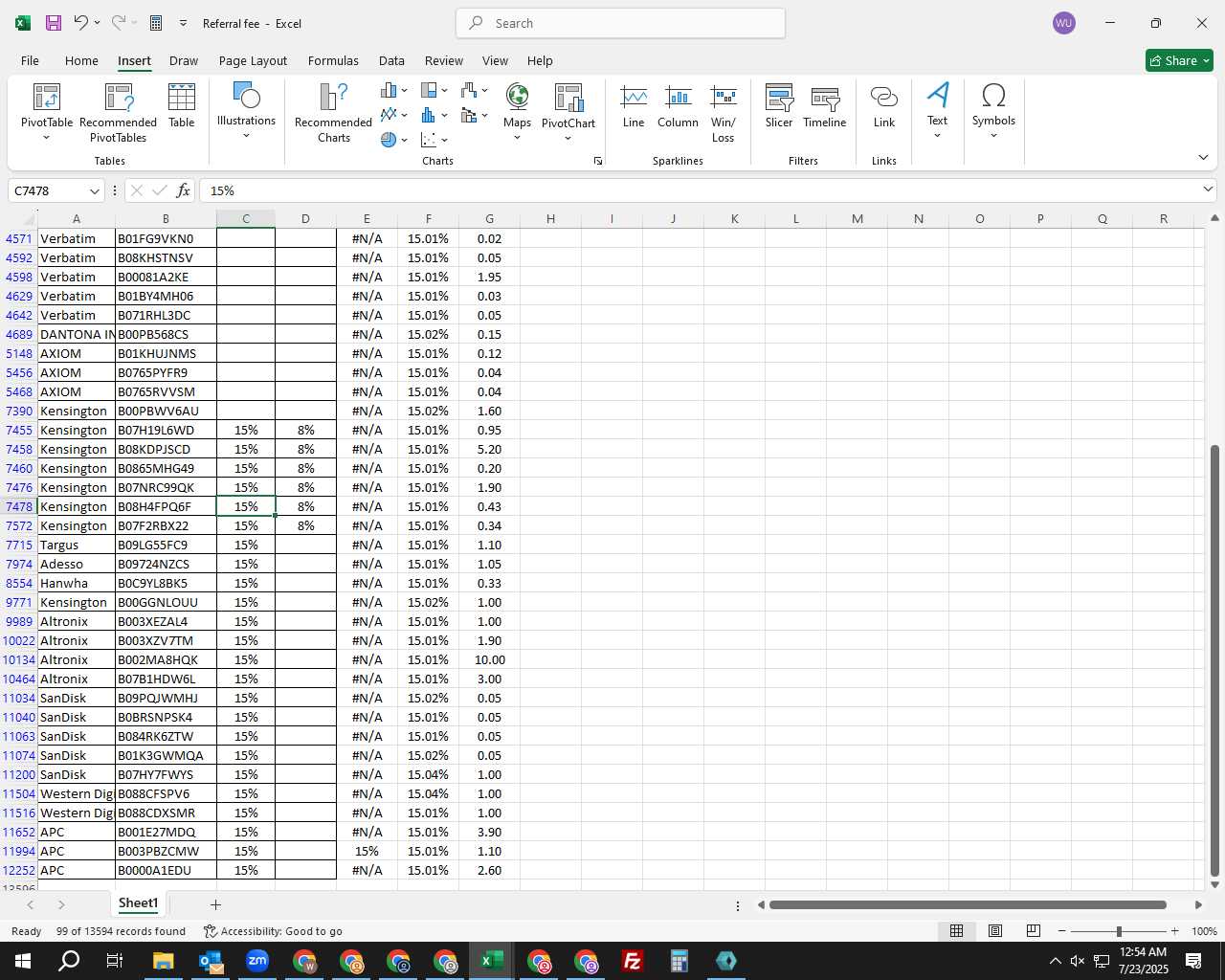
Task: Click the horizontal scrollbar thumb
Action: pyautogui.click(x=968, y=904)
